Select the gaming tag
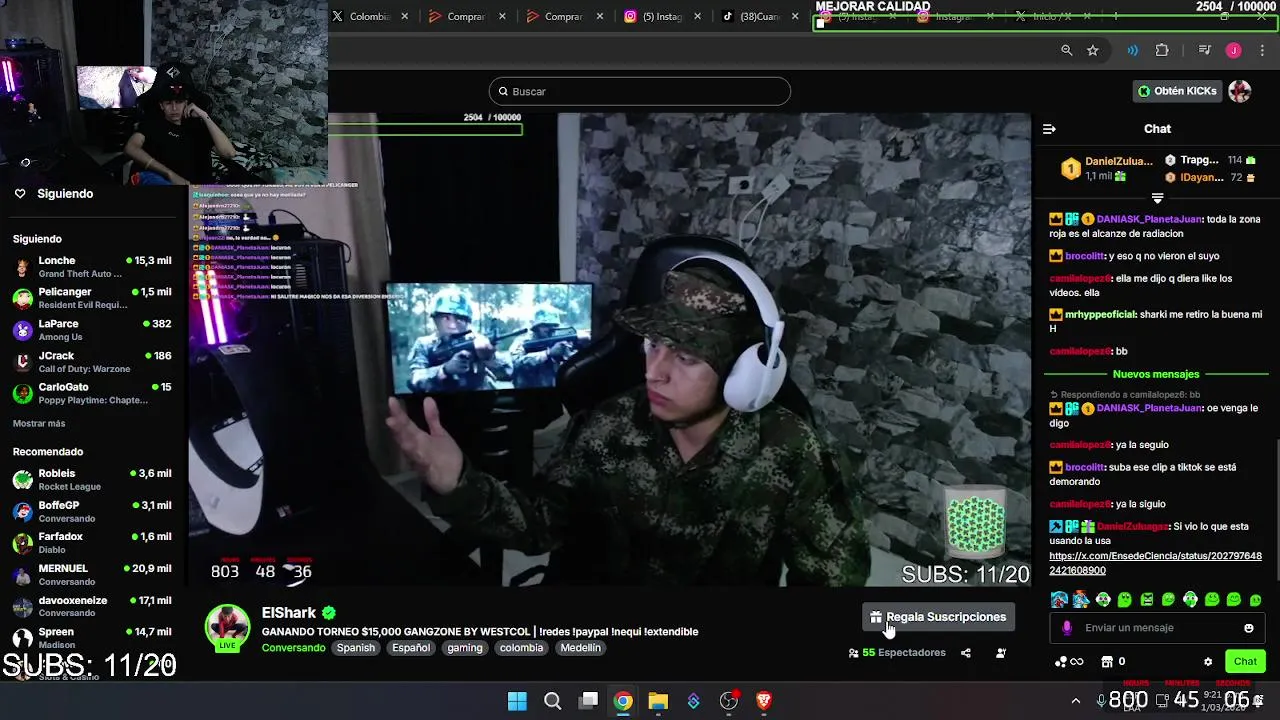The height and width of the screenshot is (720, 1280). point(465,648)
